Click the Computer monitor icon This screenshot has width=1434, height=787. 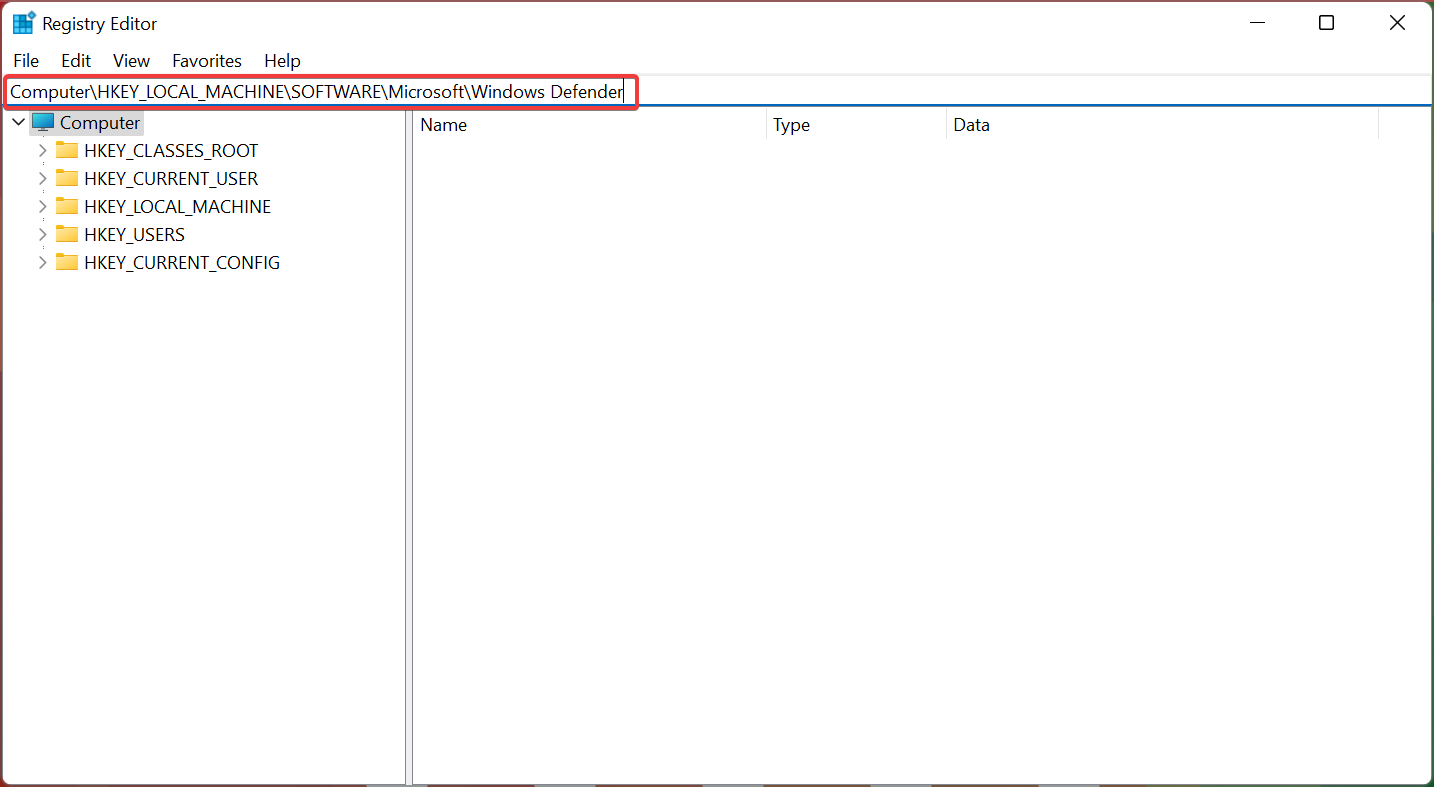pos(43,123)
